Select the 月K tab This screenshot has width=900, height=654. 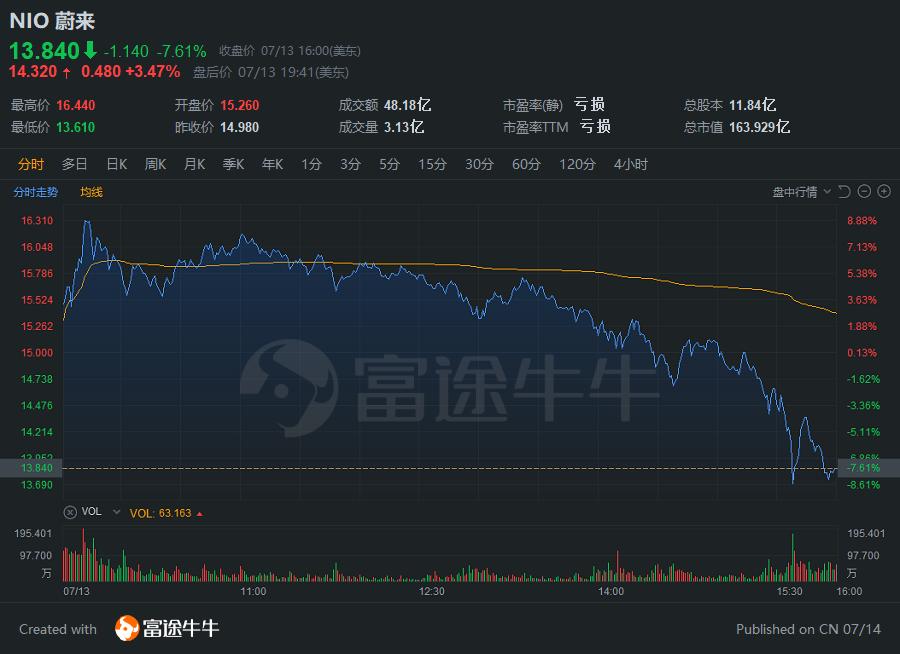[x=194, y=164]
